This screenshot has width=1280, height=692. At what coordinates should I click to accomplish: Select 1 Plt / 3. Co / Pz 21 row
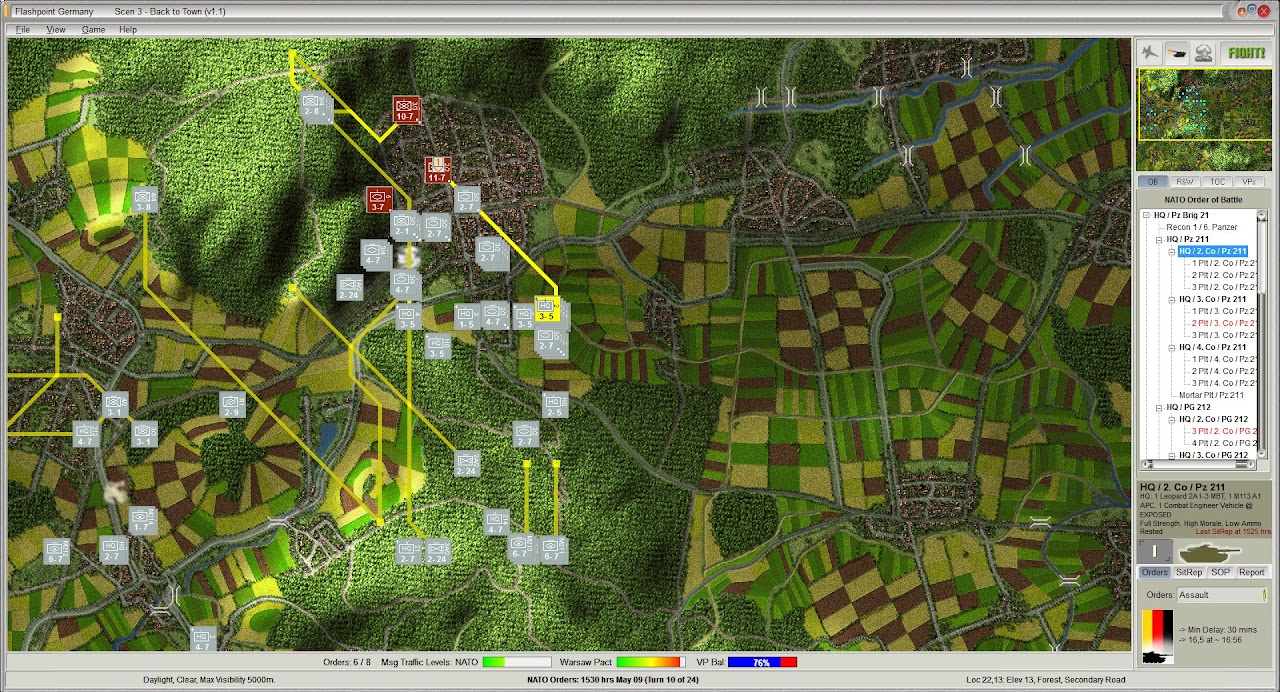(x=1224, y=311)
